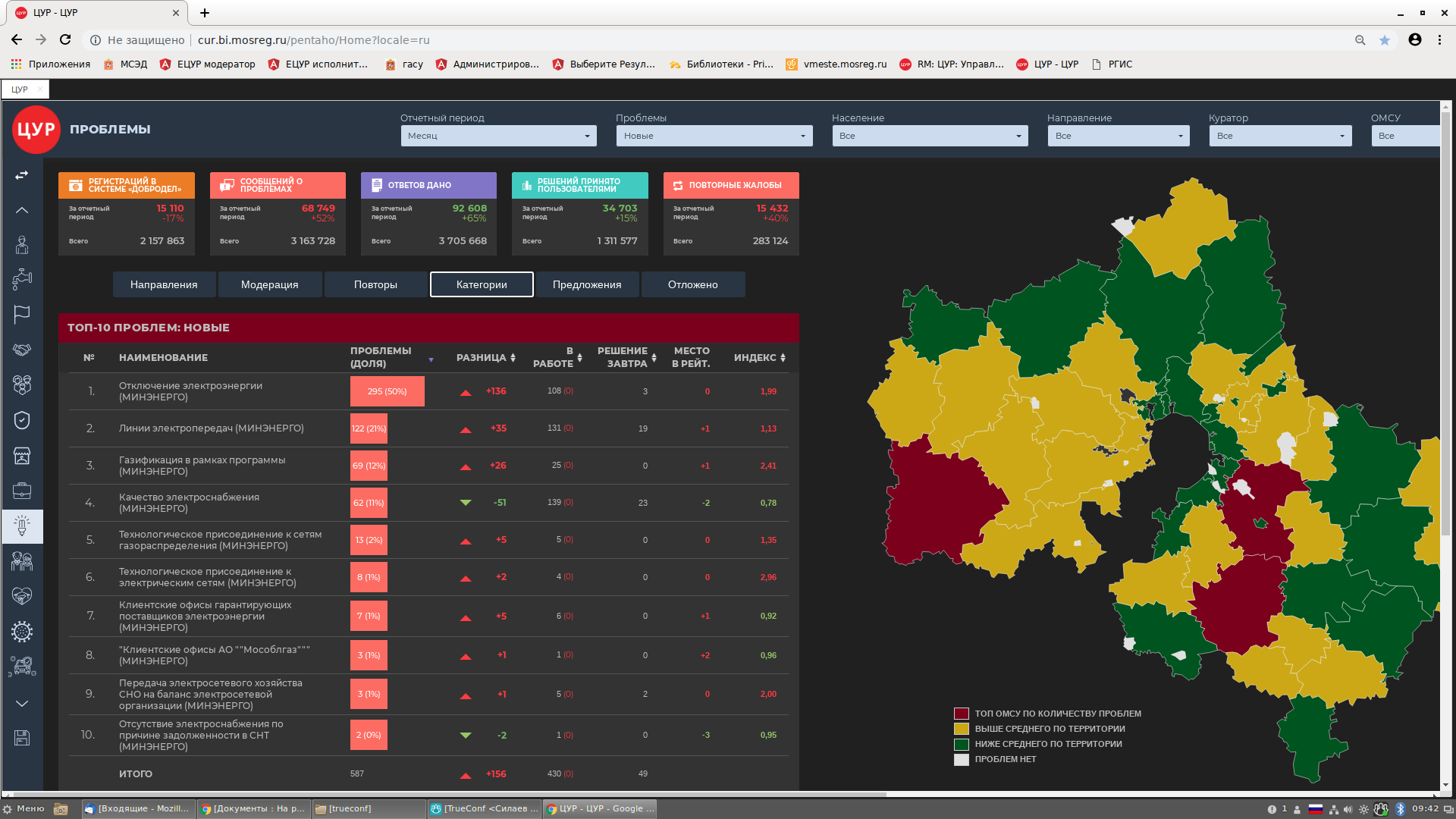Screen dimensions: 1456x819
Task: Open the Сообщений о проблемах card
Action: 278,214
